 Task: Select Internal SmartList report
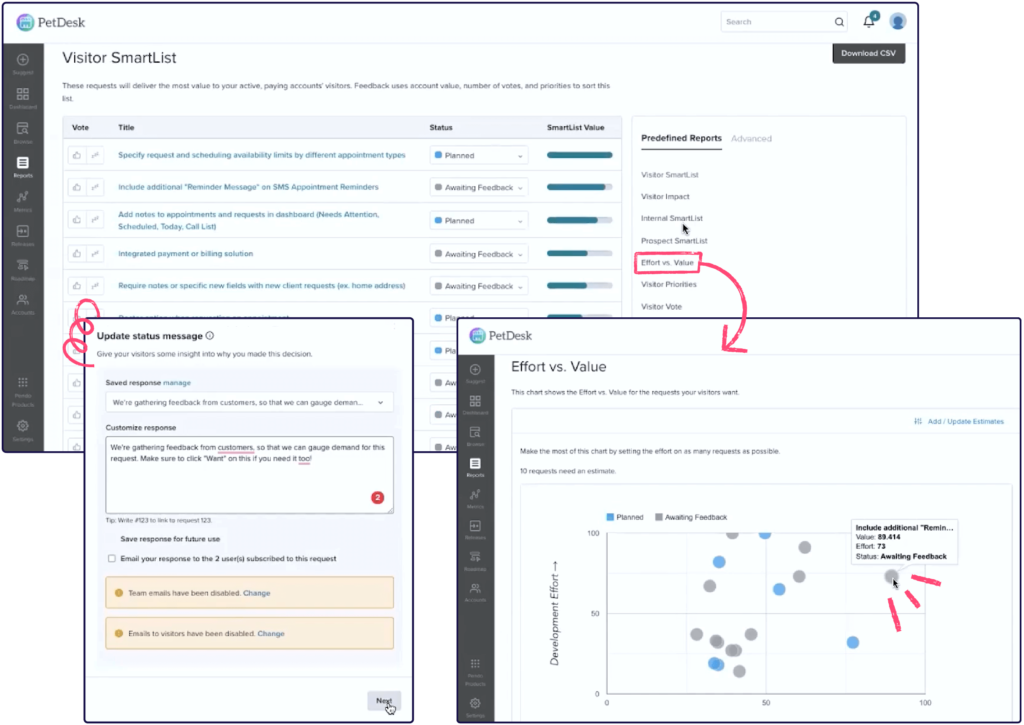[671, 219]
